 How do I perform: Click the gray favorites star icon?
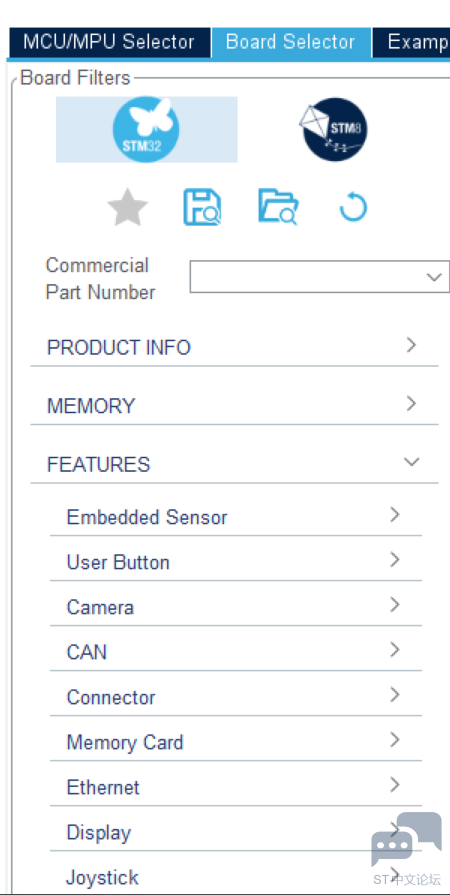click(x=127, y=207)
